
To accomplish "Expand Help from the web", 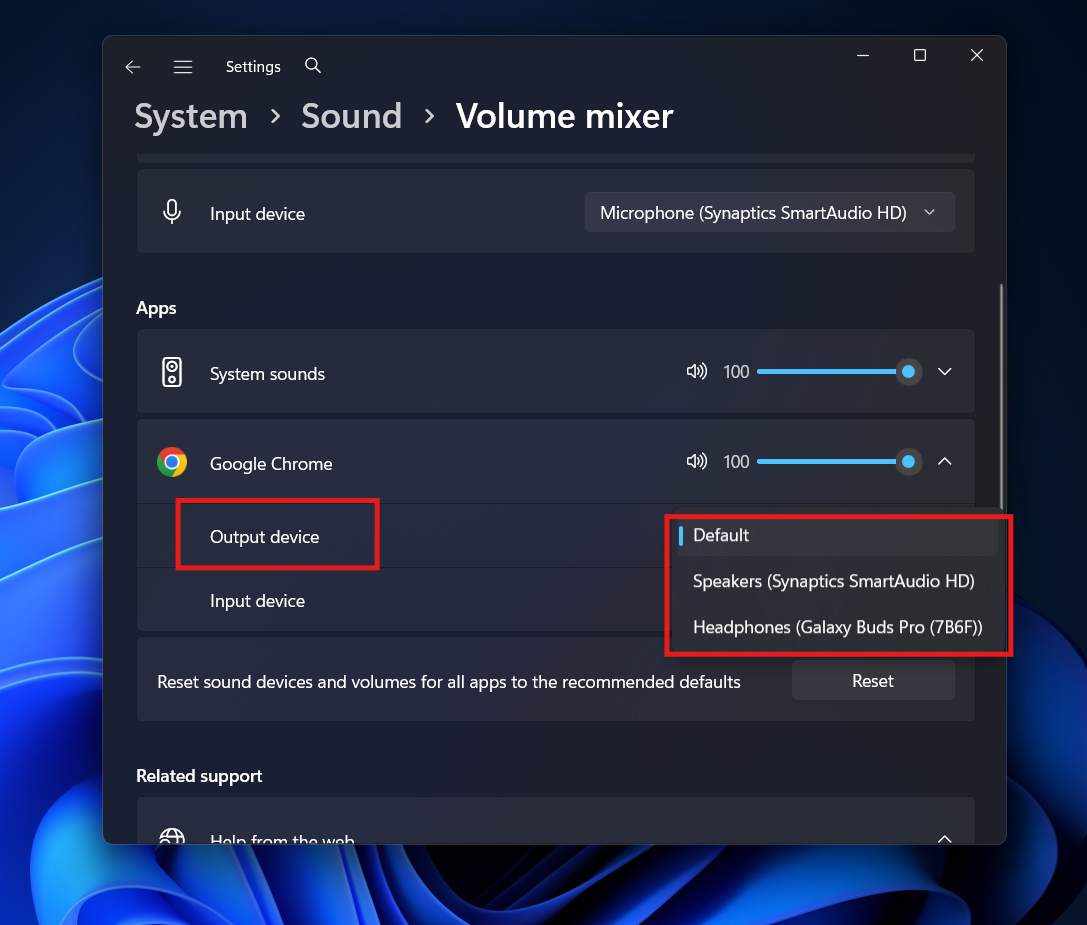I will pos(944,840).
